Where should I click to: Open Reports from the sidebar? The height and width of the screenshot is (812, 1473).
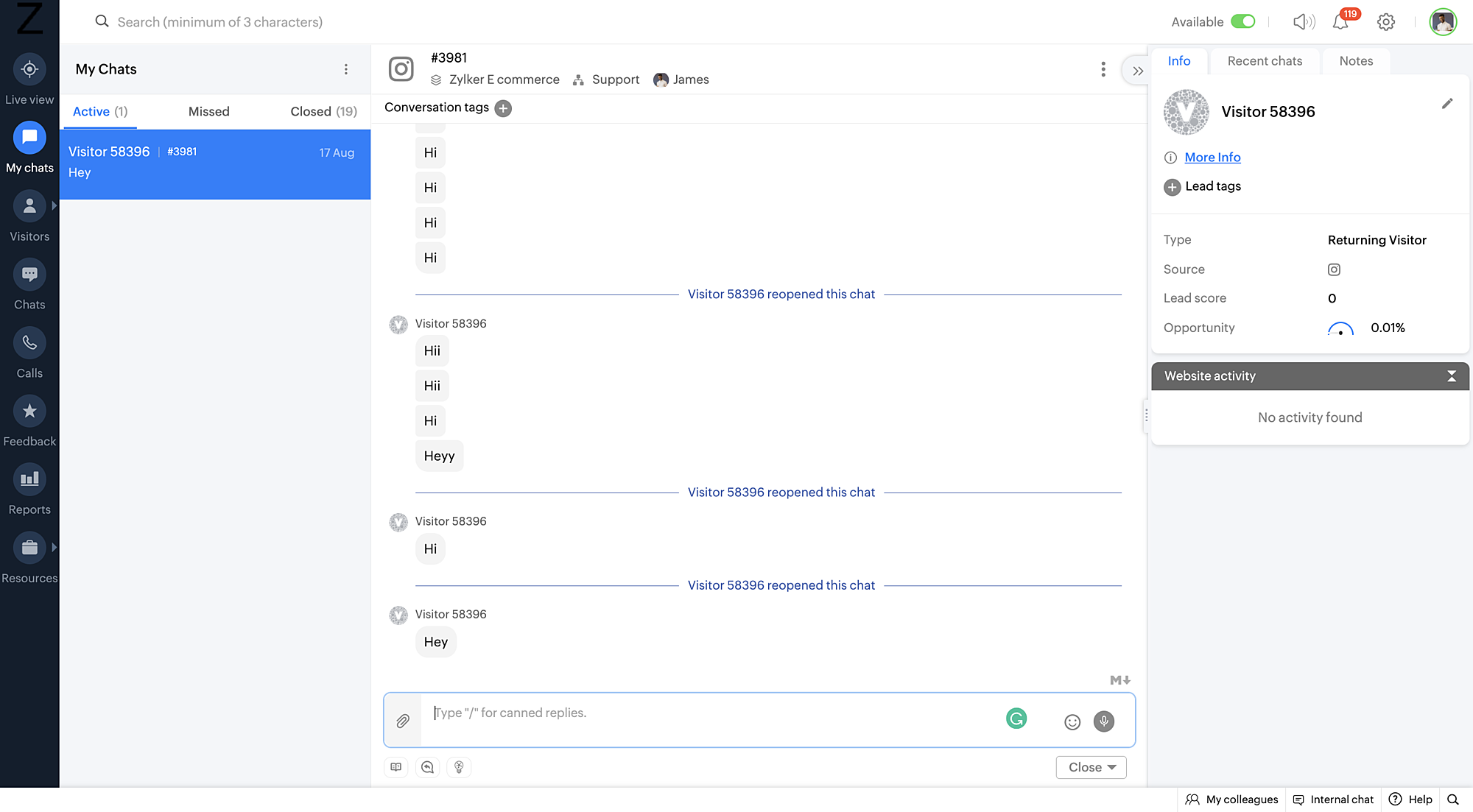pos(29,480)
